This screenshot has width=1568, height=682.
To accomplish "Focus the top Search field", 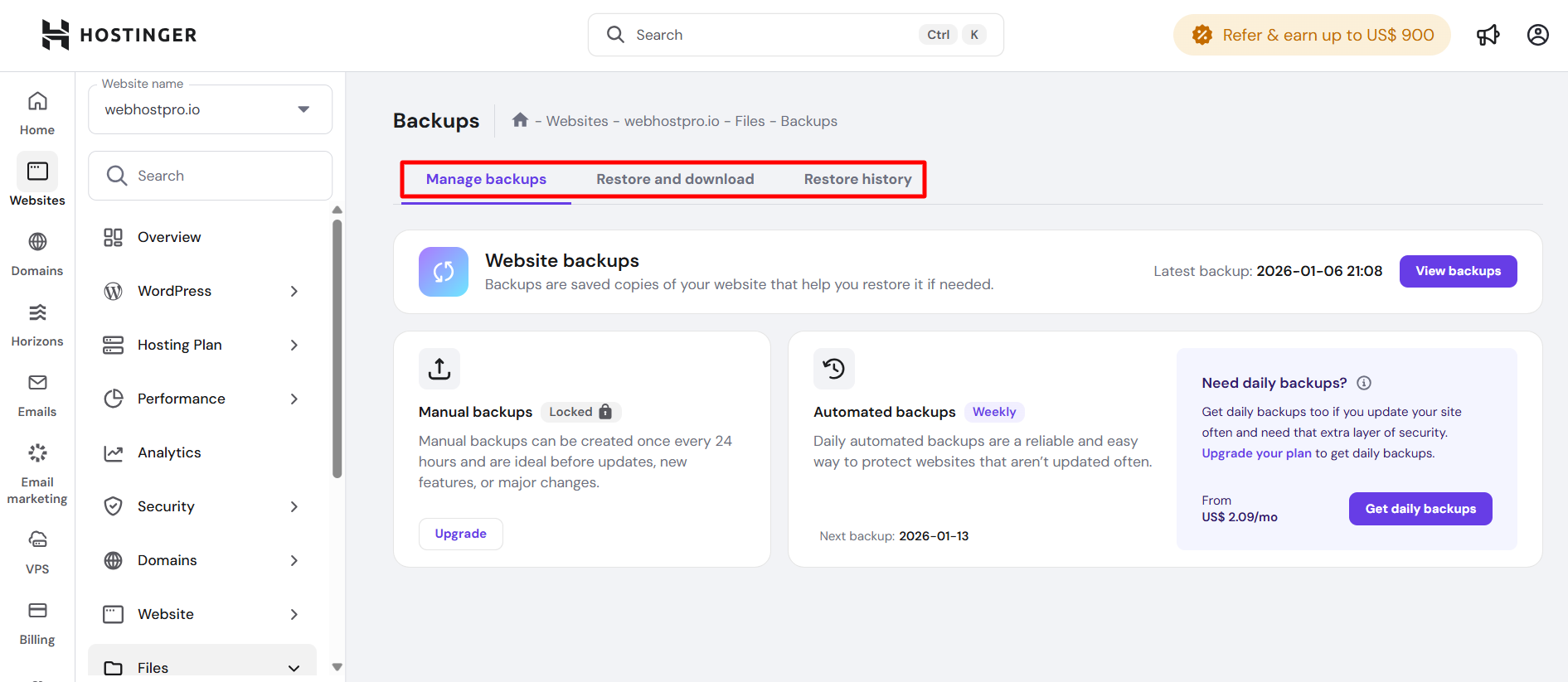I will coord(796,35).
